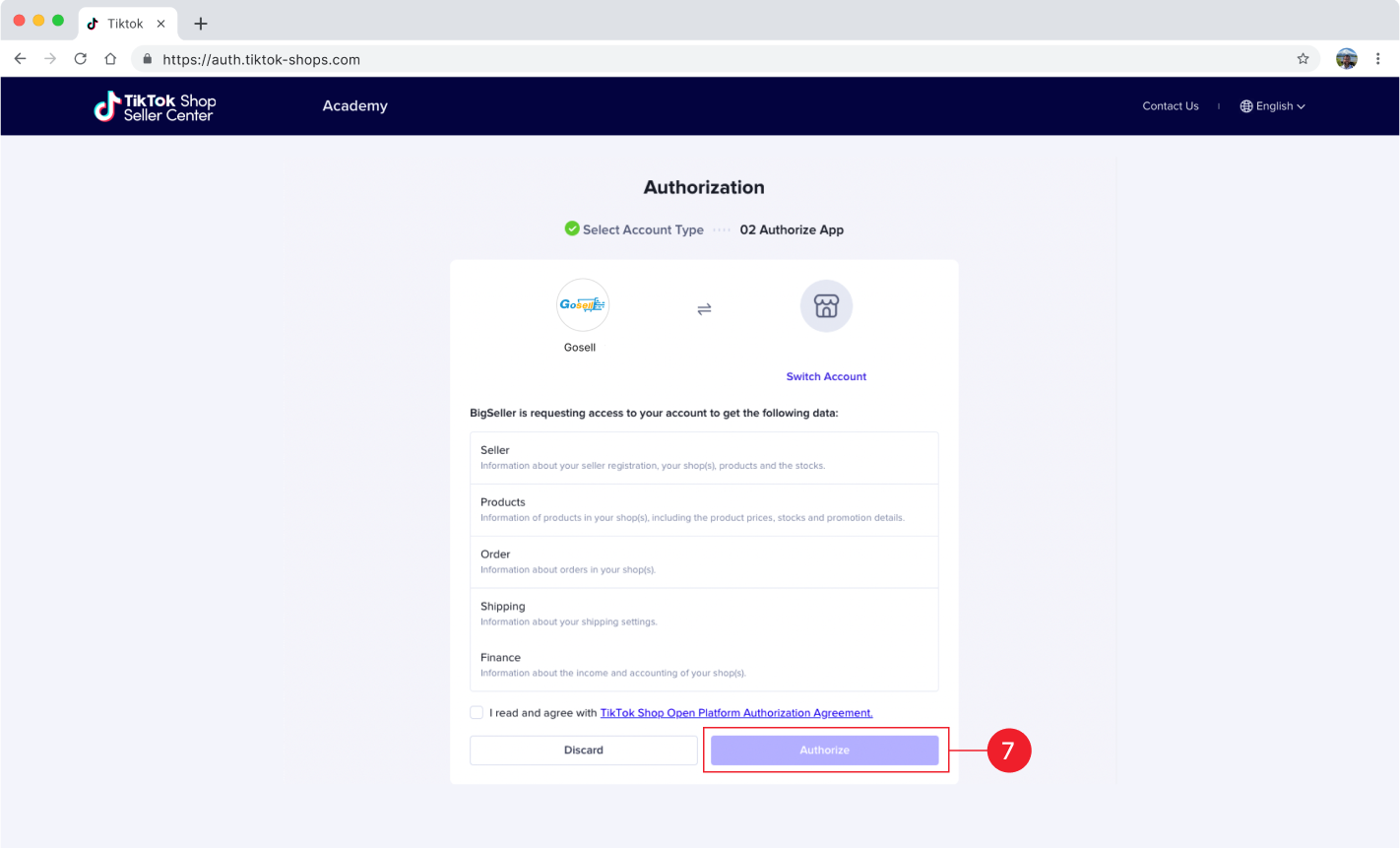Viewport: 1400px width, 849px height.
Task: Close the Tiktok tab
Action: pos(161,24)
